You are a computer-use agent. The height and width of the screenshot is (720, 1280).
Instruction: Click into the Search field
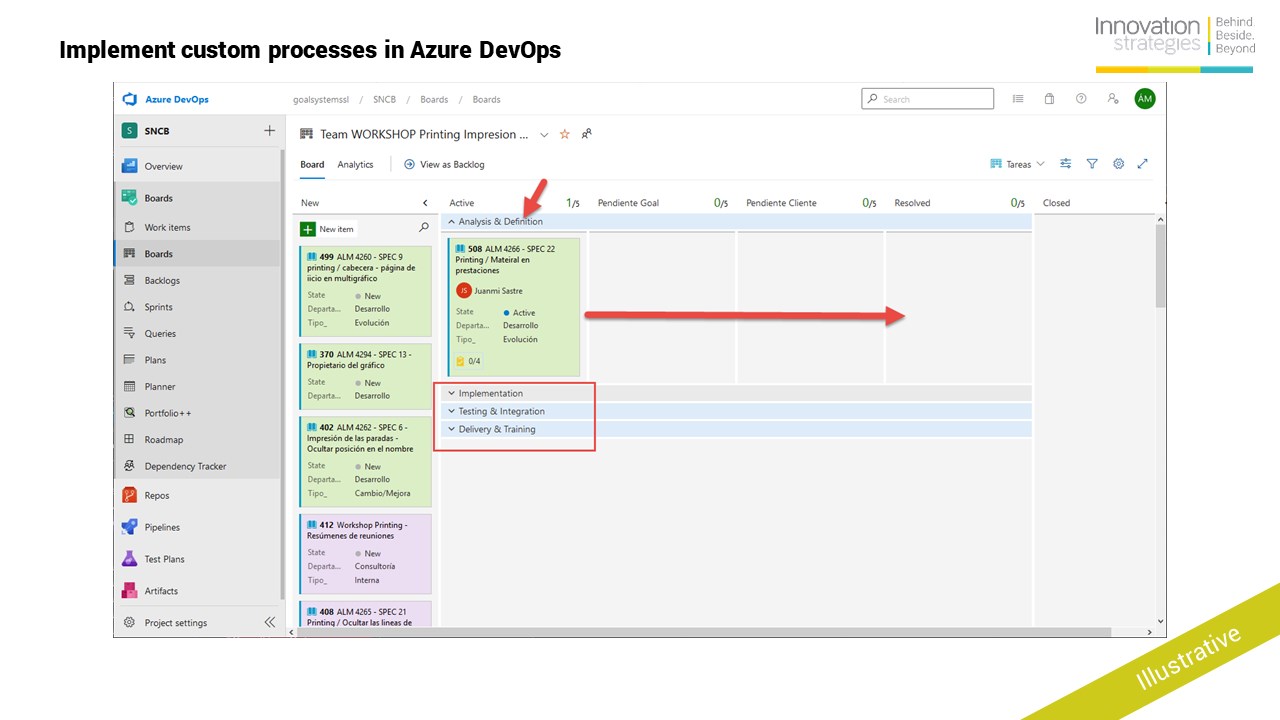coord(927,99)
